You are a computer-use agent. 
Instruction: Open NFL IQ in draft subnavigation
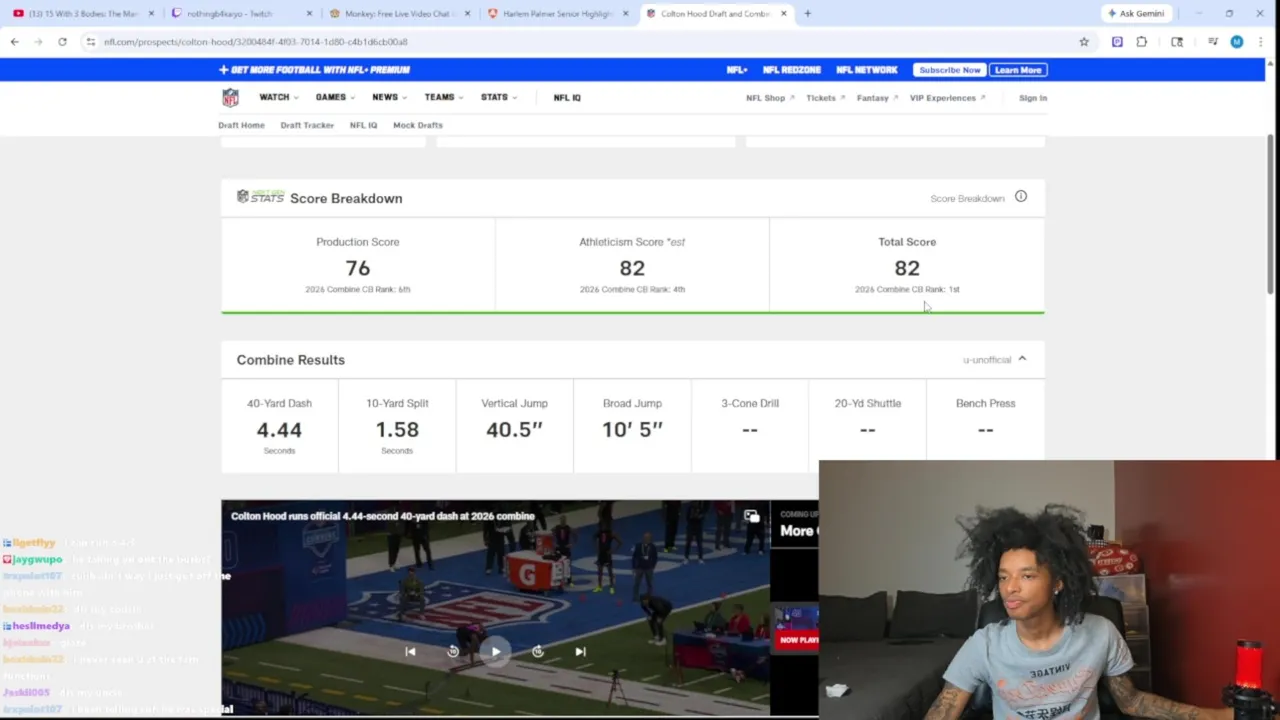point(363,125)
